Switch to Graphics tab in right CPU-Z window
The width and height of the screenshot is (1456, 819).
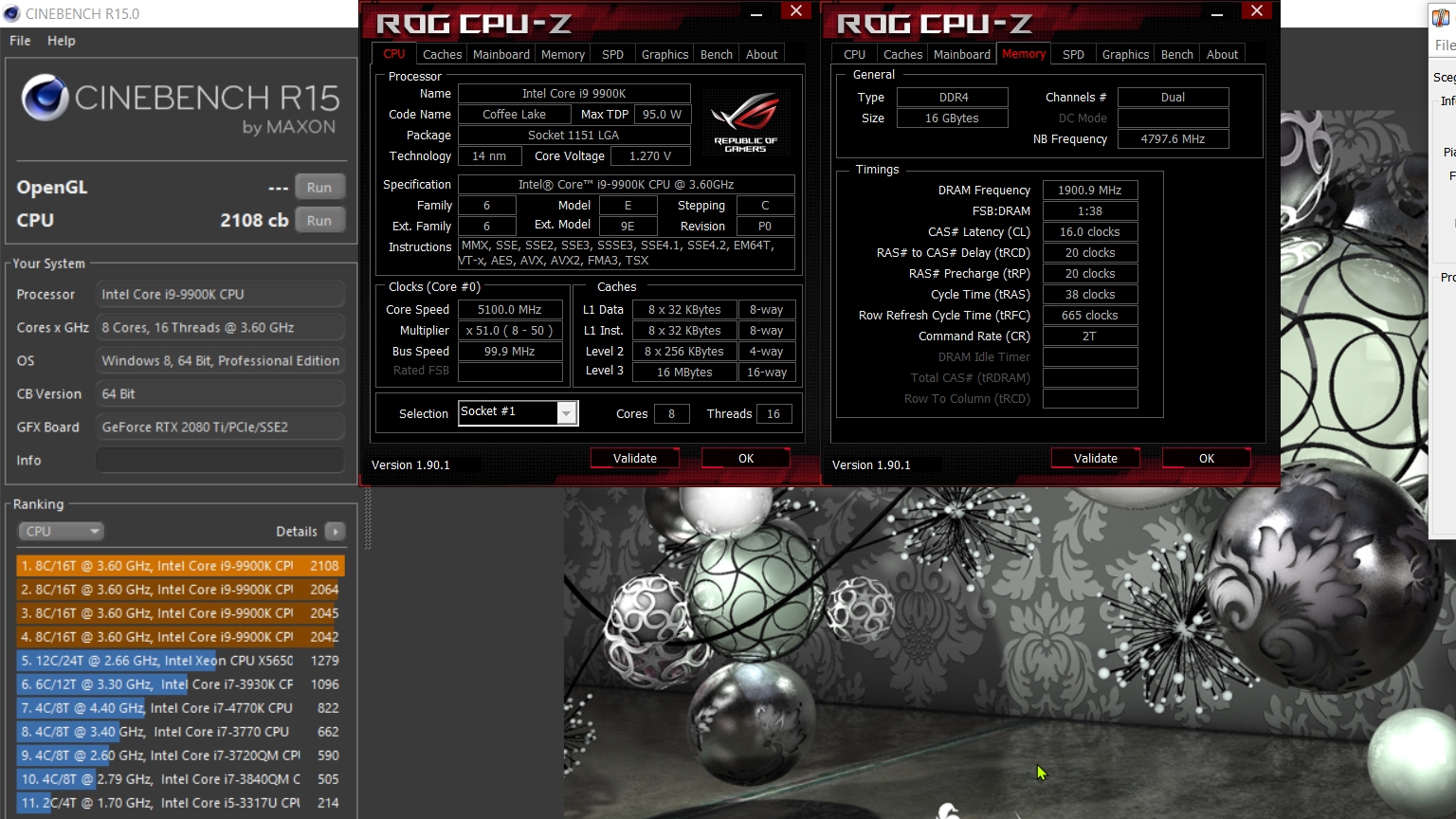coord(1125,54)
